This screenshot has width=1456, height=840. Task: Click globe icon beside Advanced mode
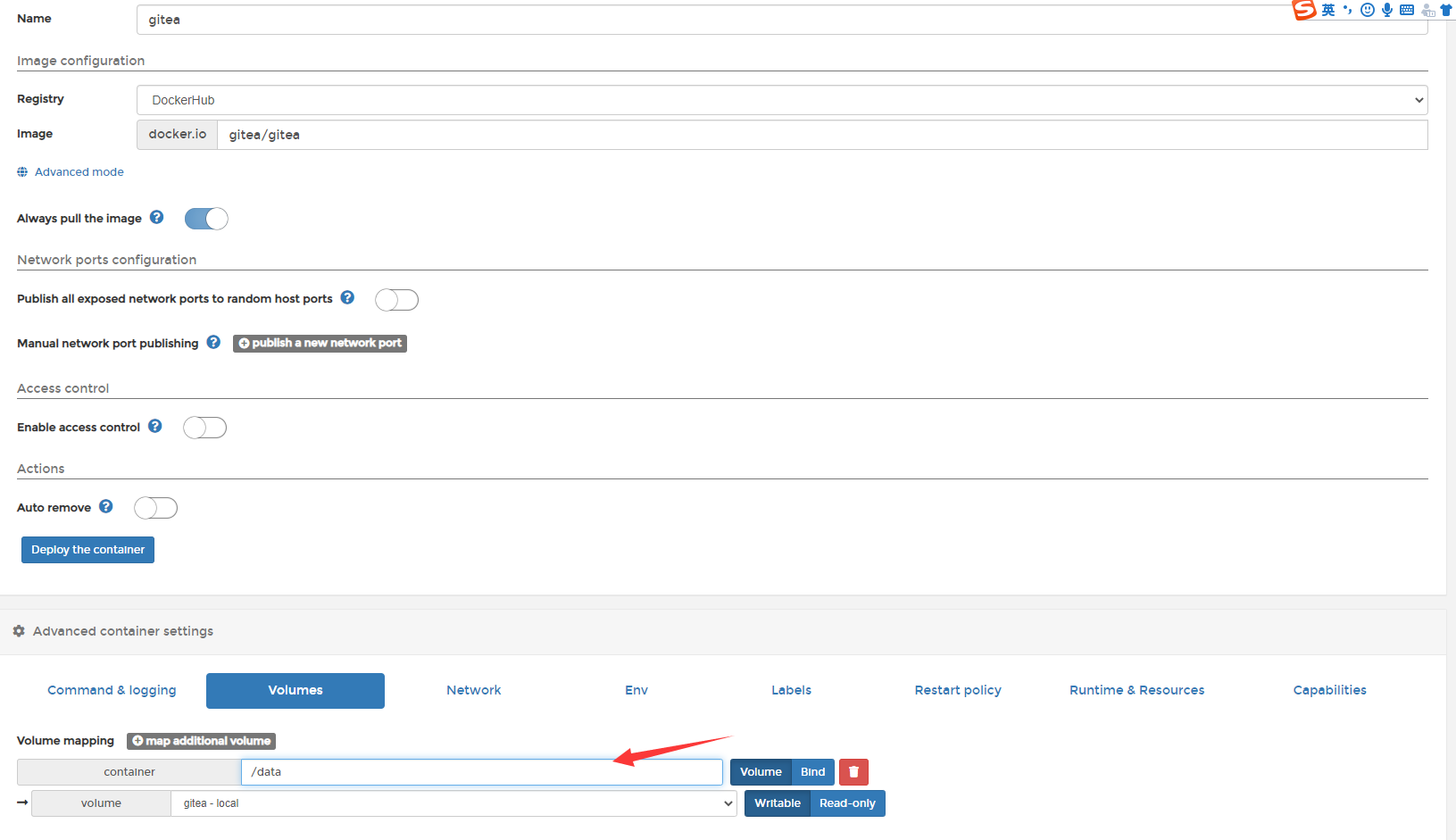(22, 172)
